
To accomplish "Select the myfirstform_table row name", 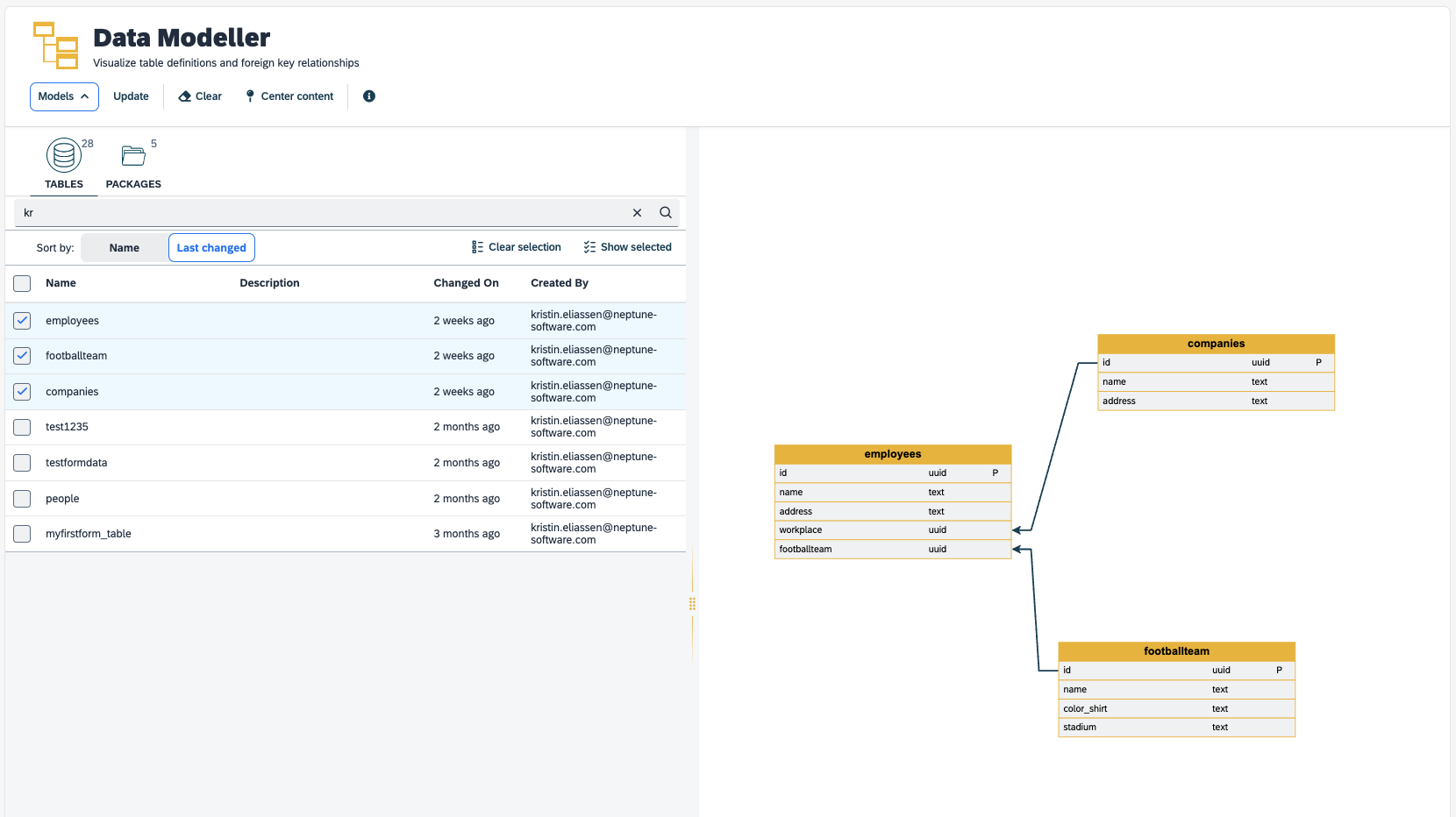I will pos(89,534).
